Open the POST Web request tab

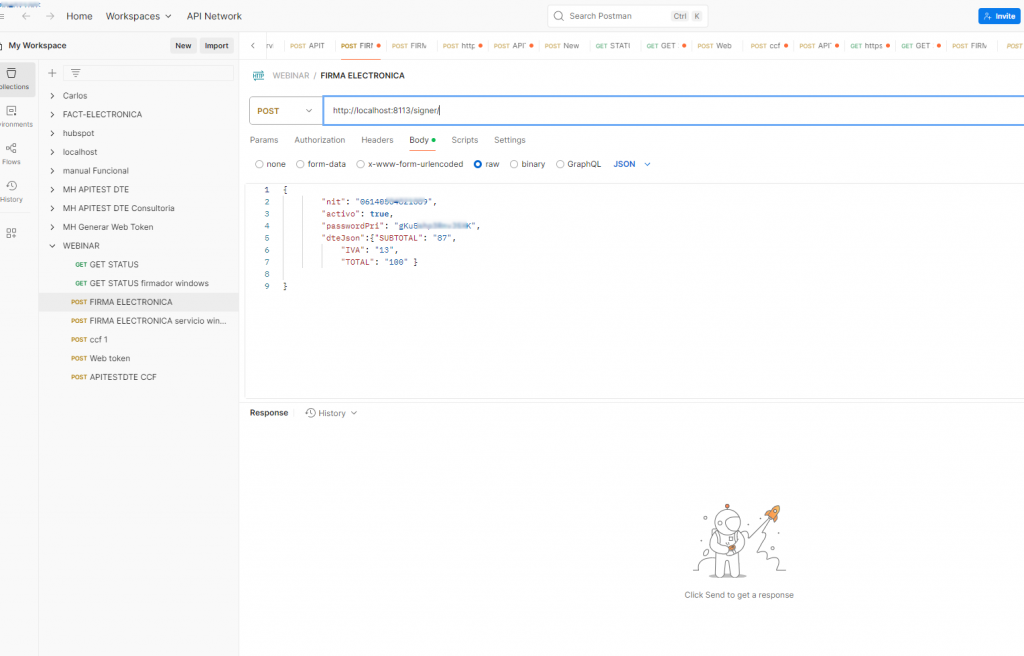714,46
